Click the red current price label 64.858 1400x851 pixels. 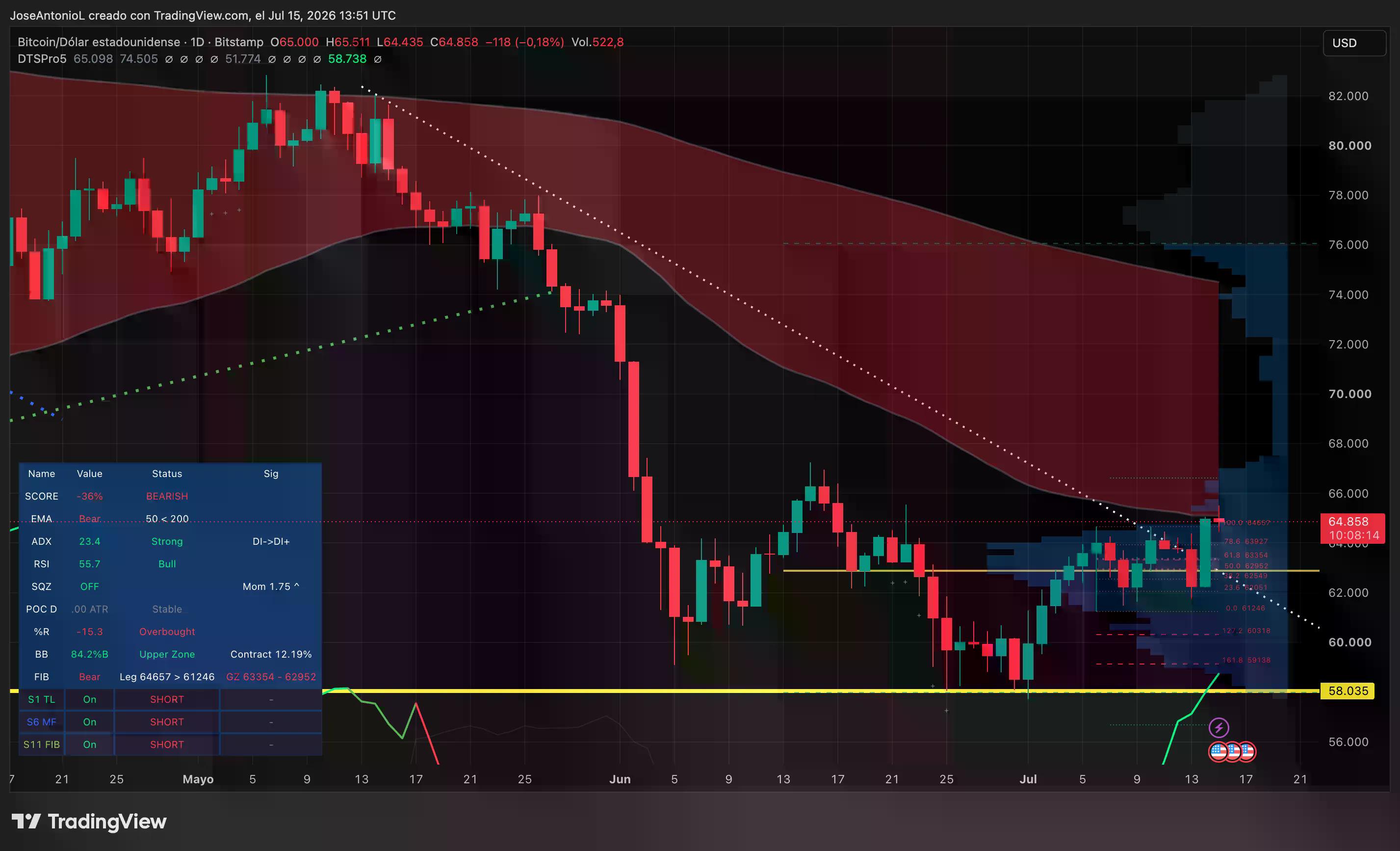1348,522
